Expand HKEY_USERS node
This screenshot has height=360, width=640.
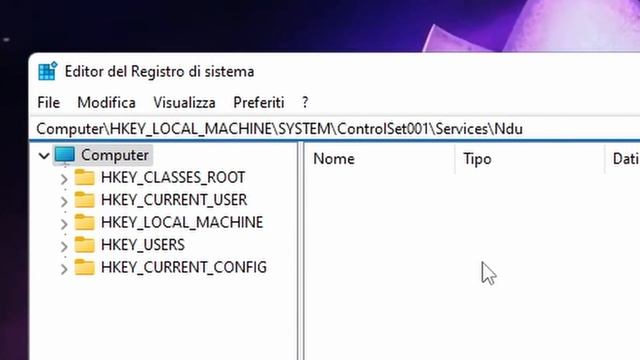click(x=64, y=246)
